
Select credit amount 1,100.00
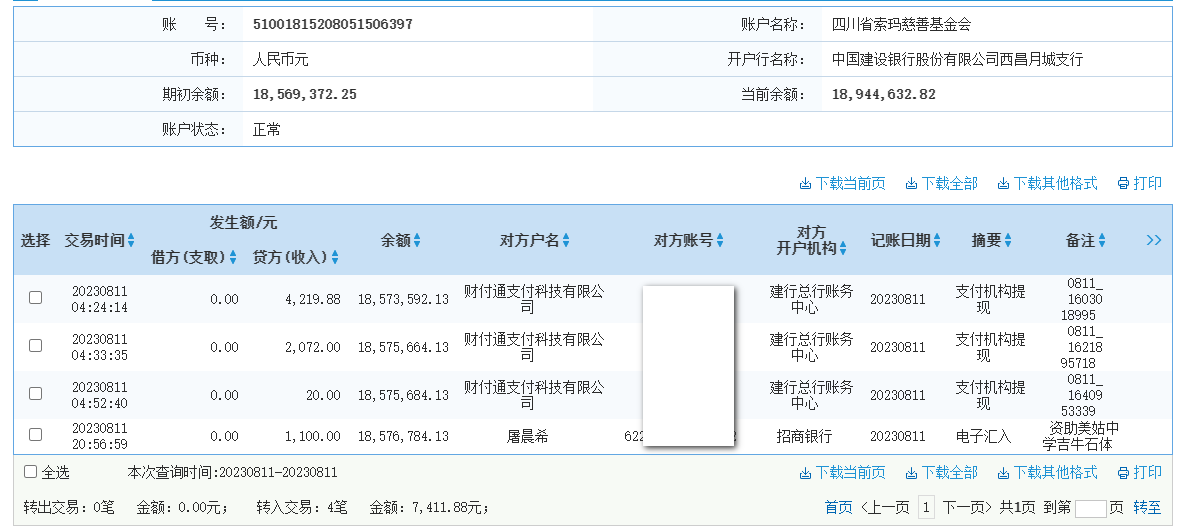[x=313, y=436]
